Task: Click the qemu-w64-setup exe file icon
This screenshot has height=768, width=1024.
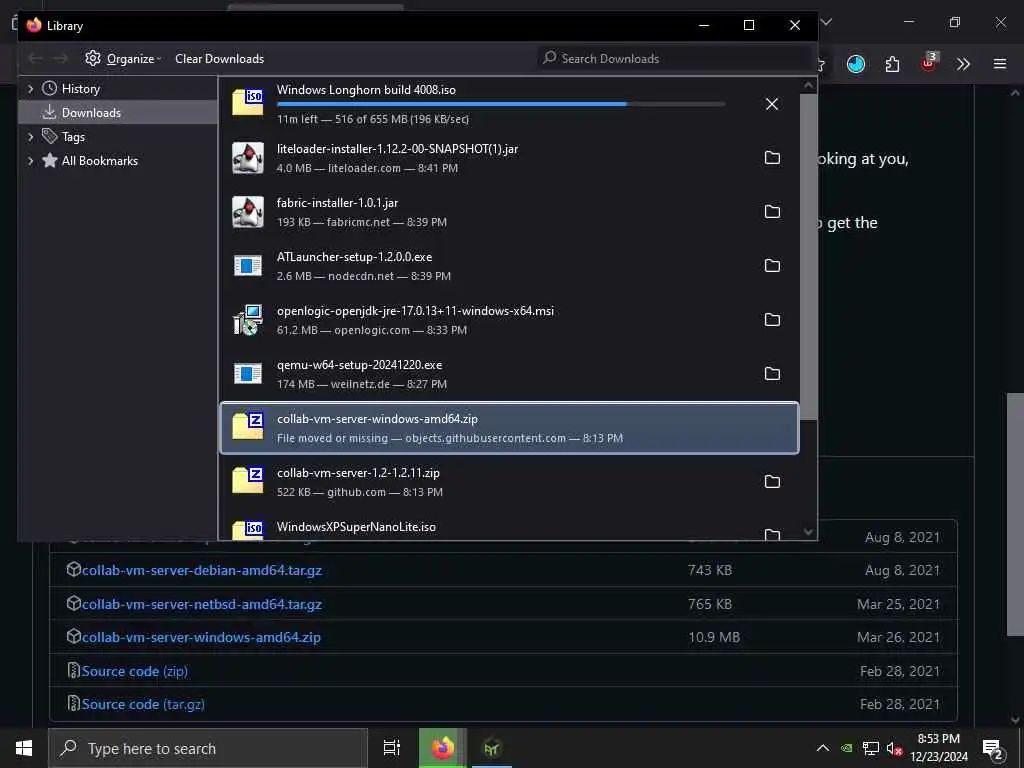Action: click(x=248, y=374)
